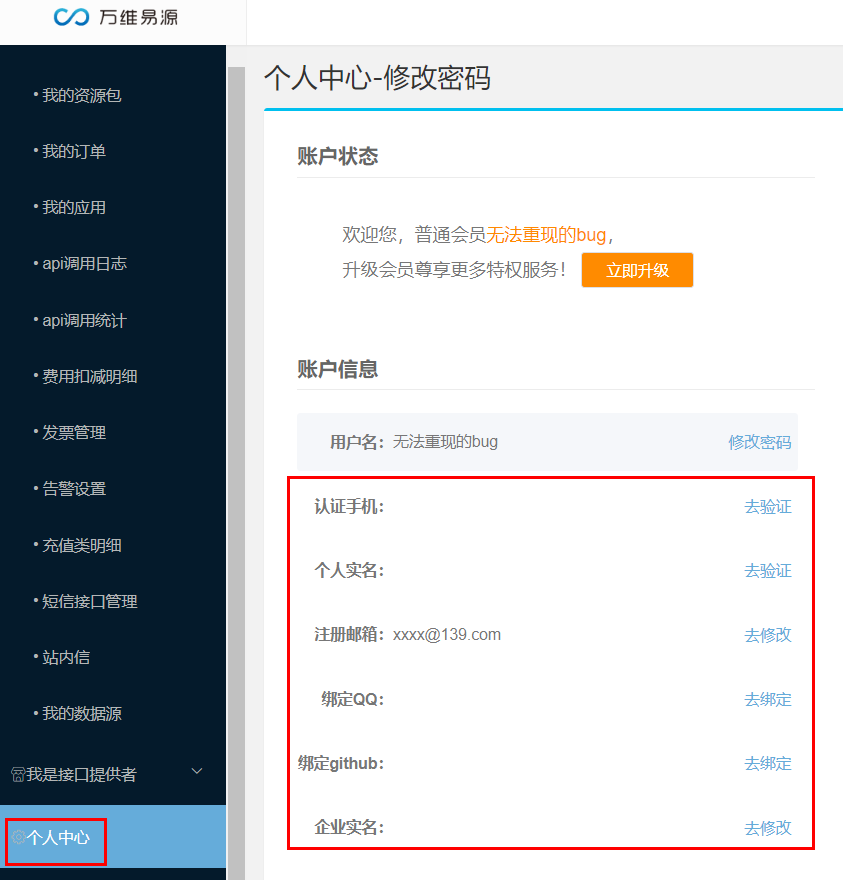843x880 pixels.
Task: Go to 我的应用 sidebar item
Action: (x=74, y=208)
